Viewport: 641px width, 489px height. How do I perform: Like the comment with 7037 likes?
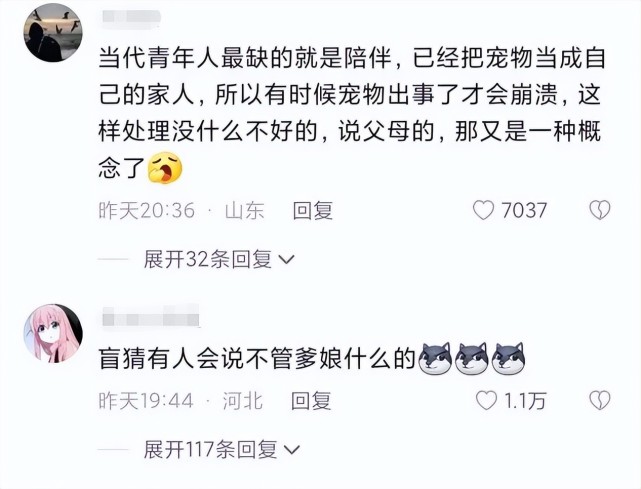click(484, 211)
